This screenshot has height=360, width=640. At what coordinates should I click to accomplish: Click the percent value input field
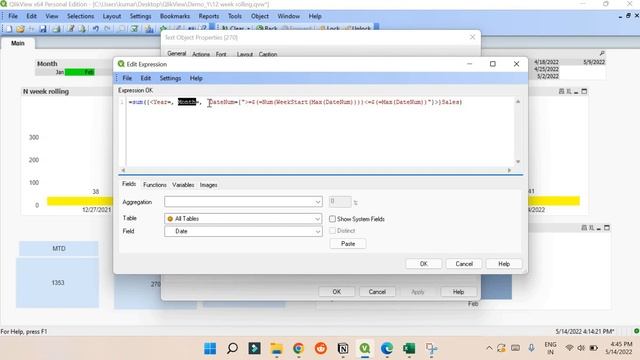pyautogui.click(x=340, y=202)
